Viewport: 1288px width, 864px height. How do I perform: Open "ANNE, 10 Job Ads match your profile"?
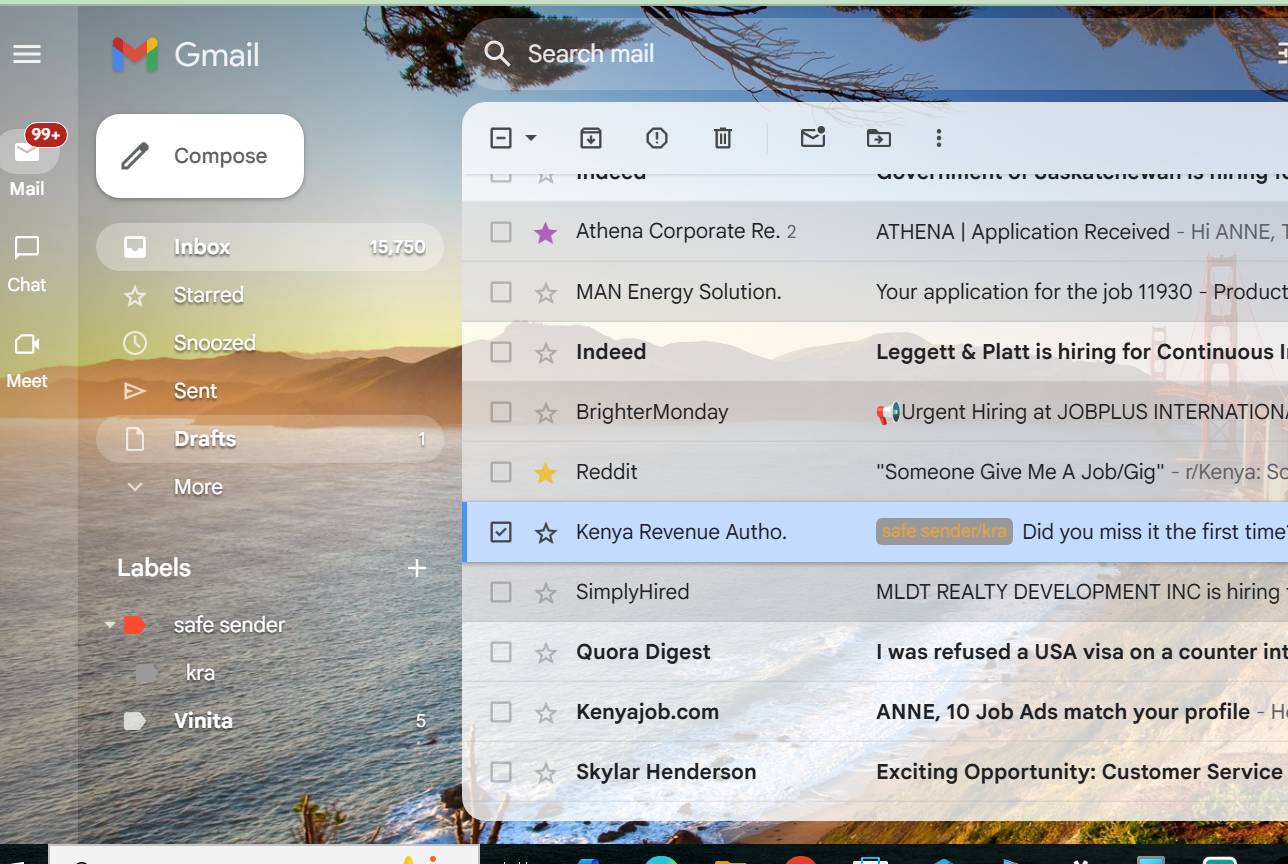[x=1063, y=712]
